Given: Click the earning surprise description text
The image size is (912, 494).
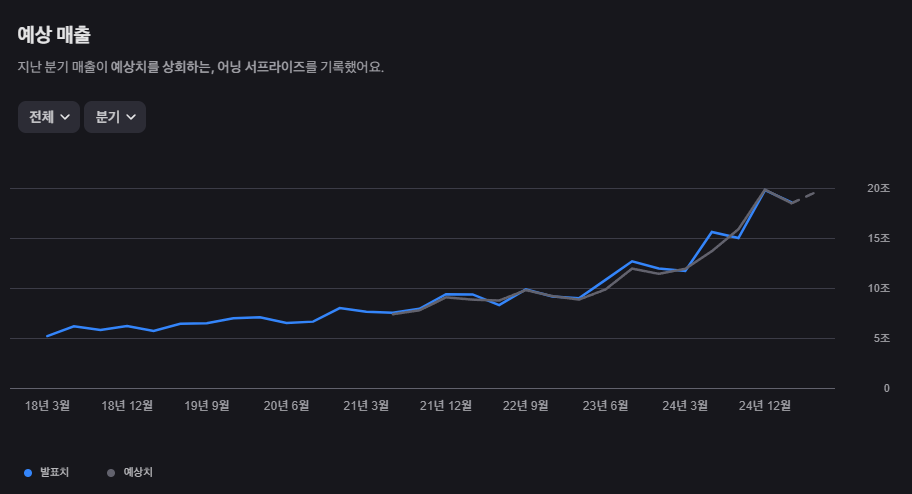Looking at the screenshot, I should click(201, 67).
